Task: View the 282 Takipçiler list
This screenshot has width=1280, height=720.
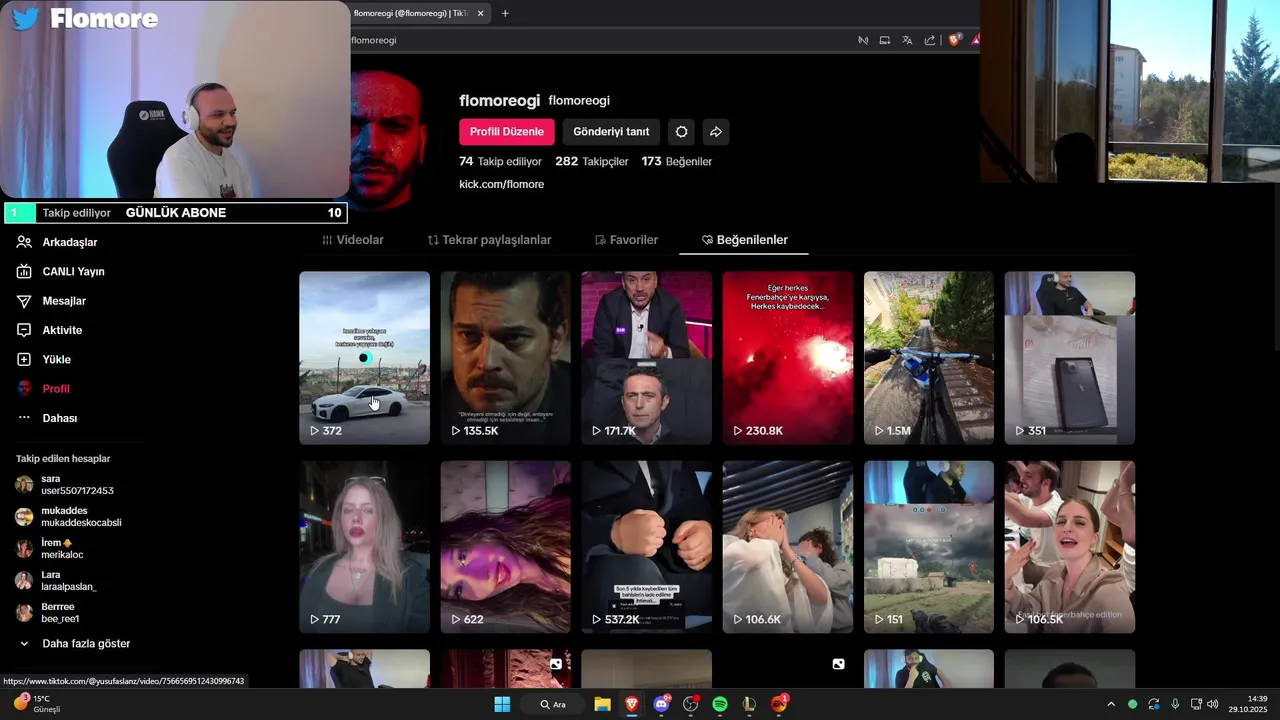Action: tap(592, 161)
